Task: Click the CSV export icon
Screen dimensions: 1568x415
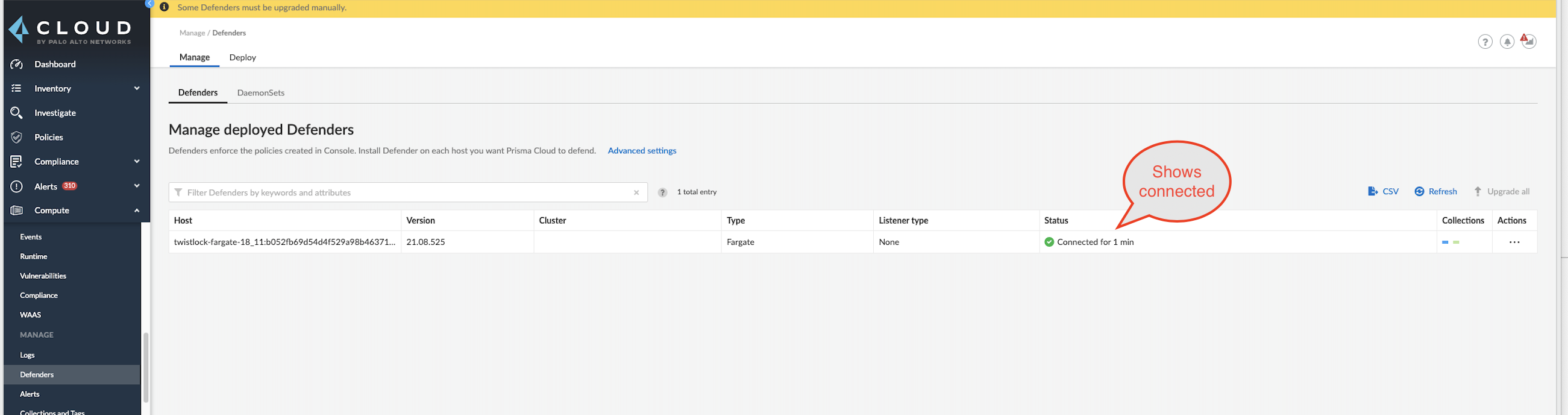Action: (x=1373, y=191)
